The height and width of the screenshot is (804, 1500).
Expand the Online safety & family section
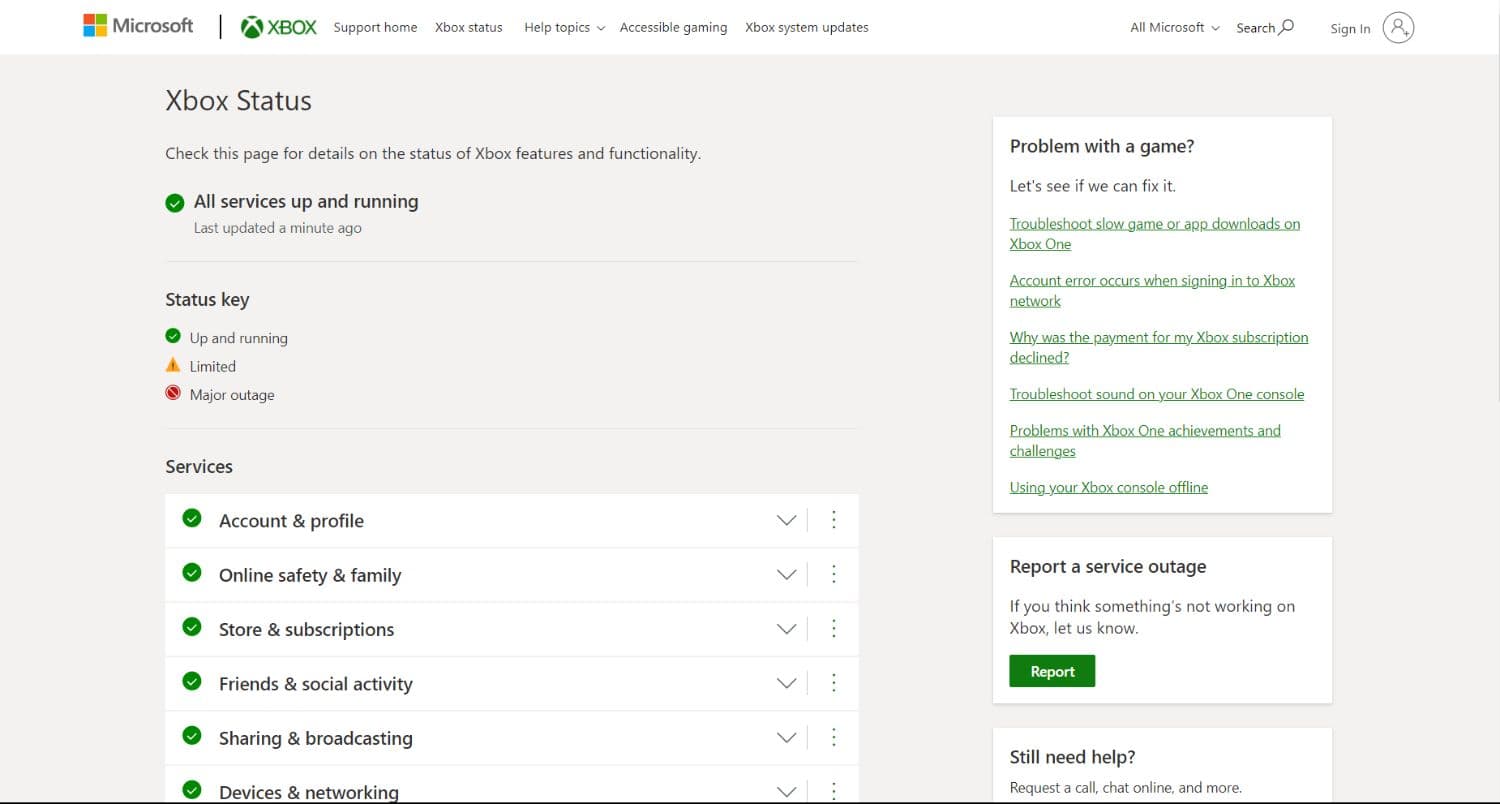click(787, 574)
